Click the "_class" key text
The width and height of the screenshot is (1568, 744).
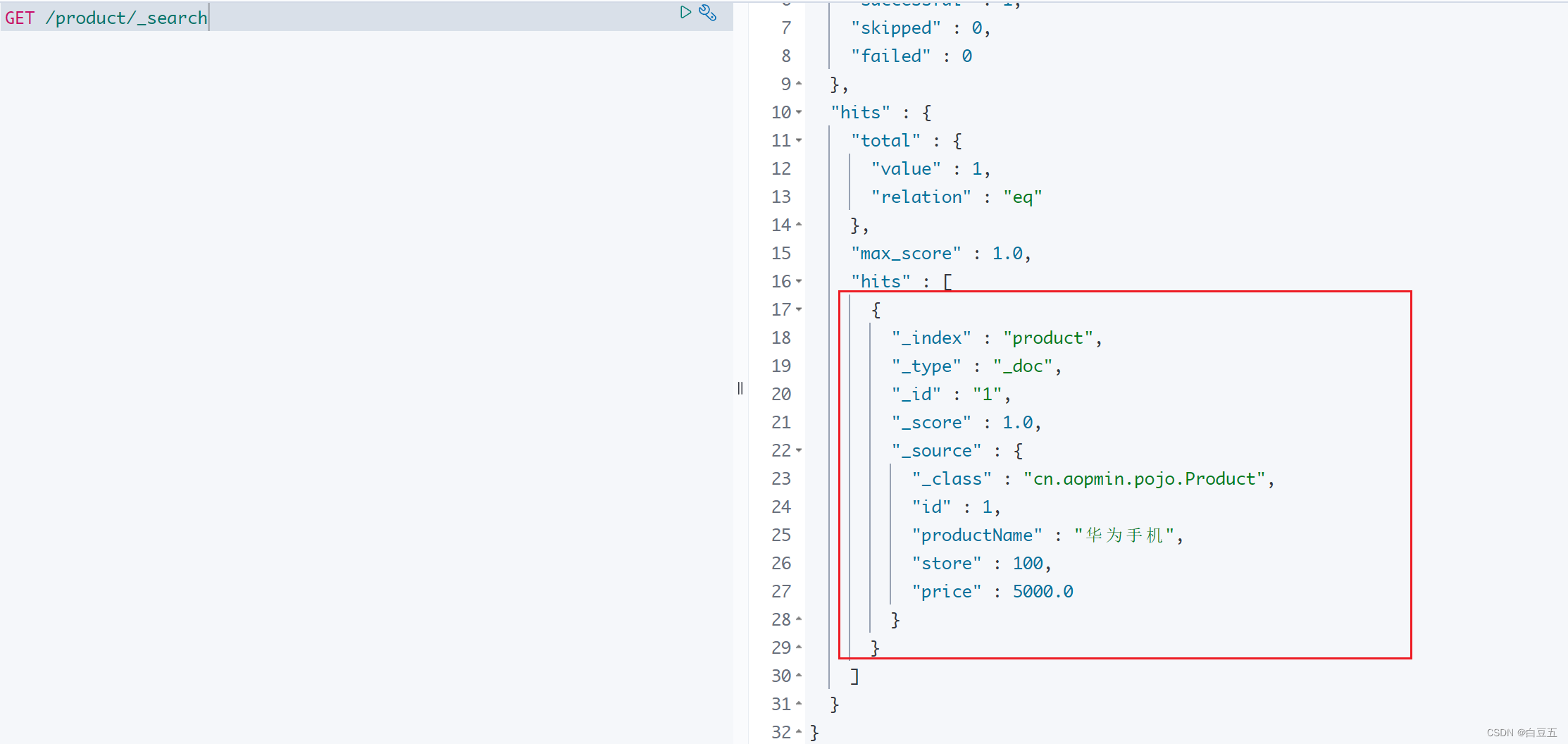coord(952,479)
